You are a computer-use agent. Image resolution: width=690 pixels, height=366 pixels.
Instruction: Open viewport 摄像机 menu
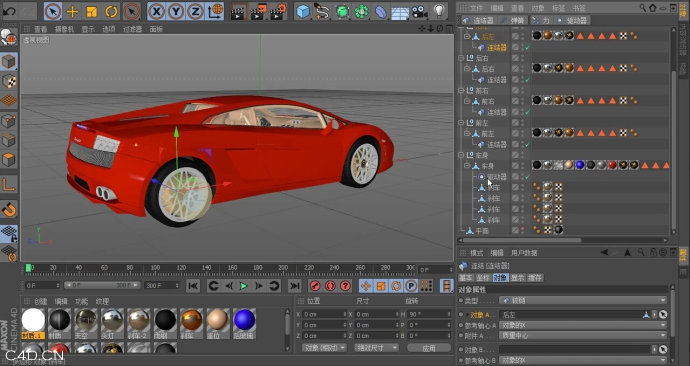[x=64, y=29]
